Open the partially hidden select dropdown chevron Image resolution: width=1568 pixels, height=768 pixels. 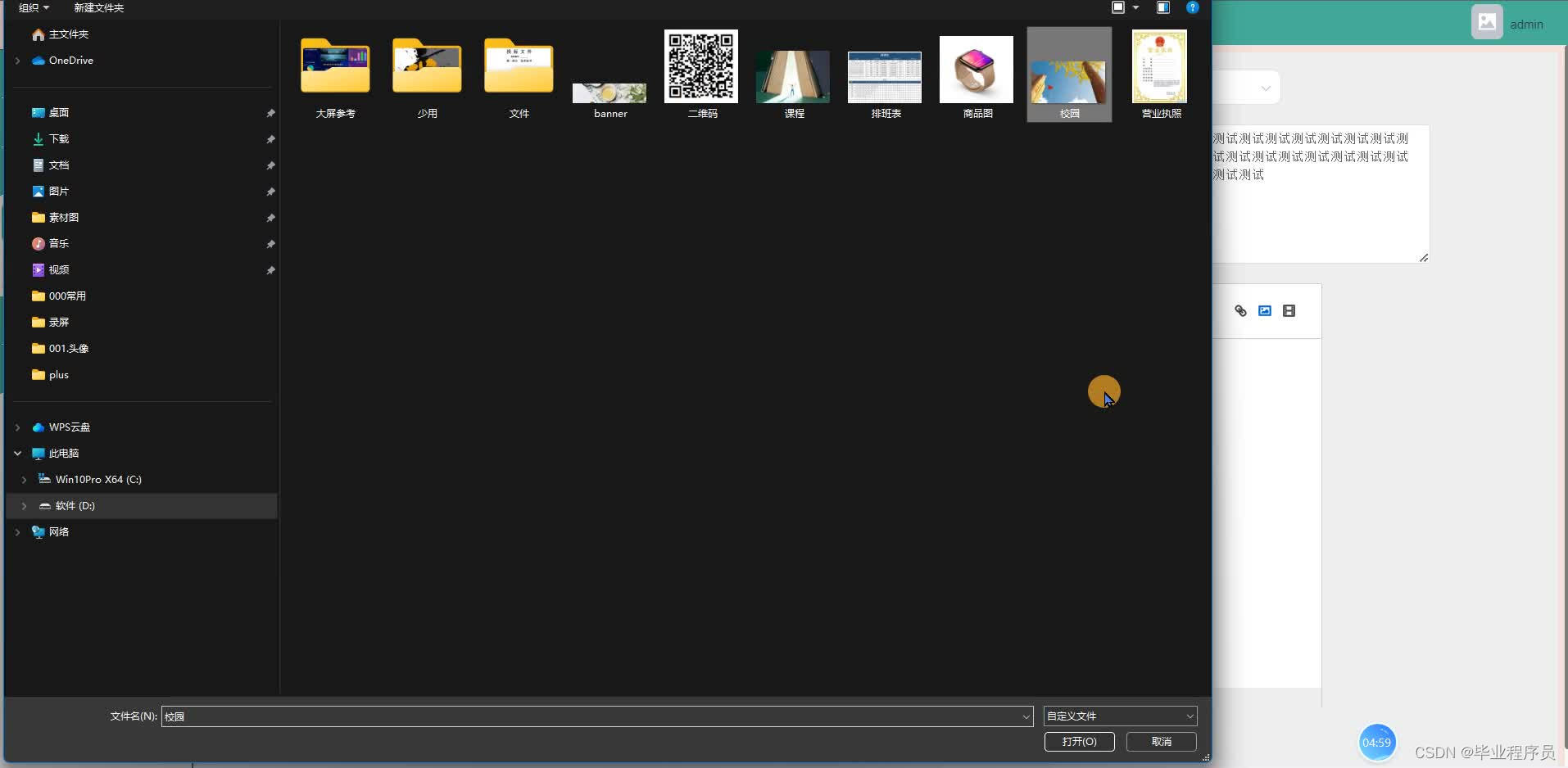(x=1266, y=88)
